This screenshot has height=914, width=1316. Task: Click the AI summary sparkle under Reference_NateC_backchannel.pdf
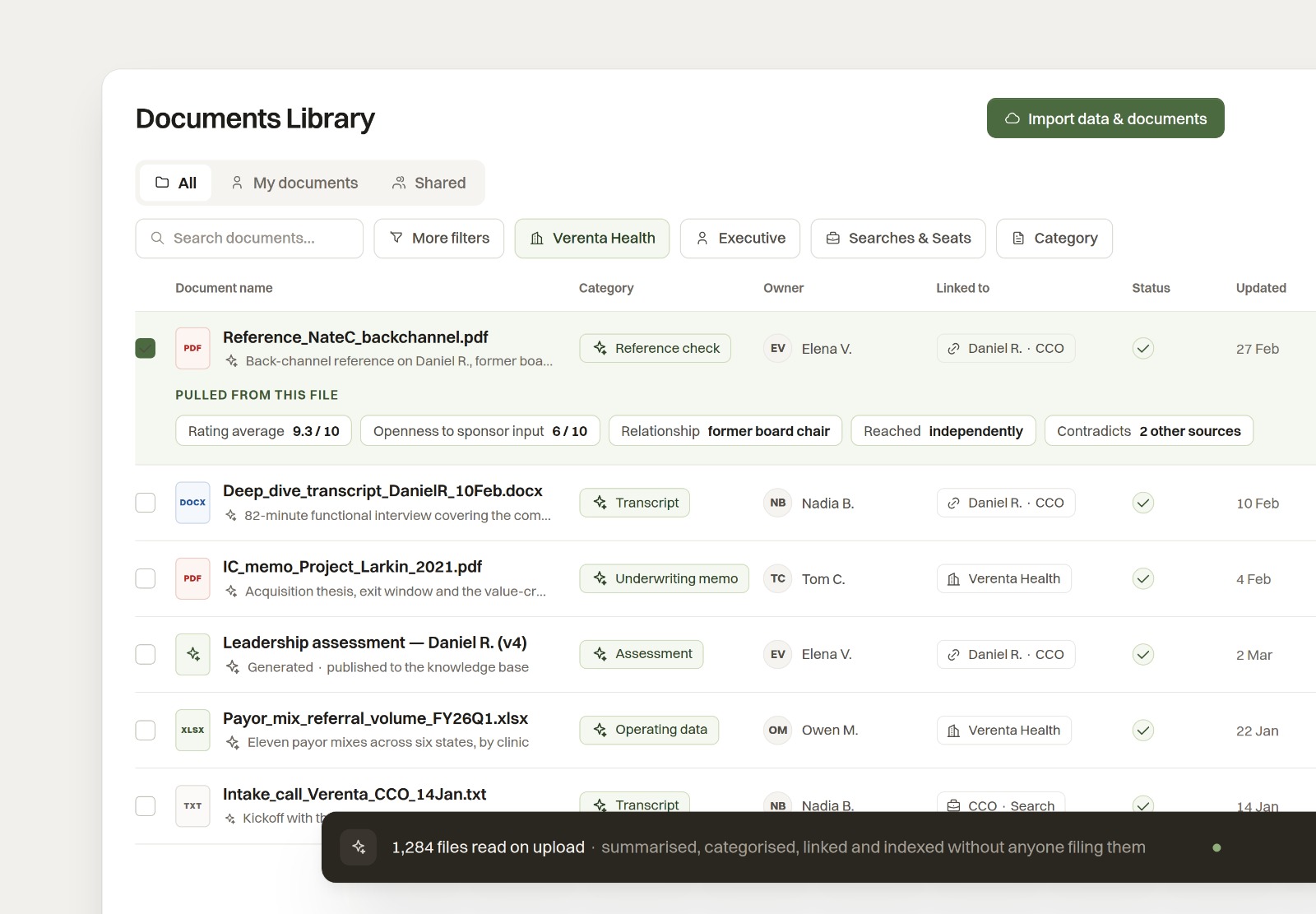(x=232, y=361)
